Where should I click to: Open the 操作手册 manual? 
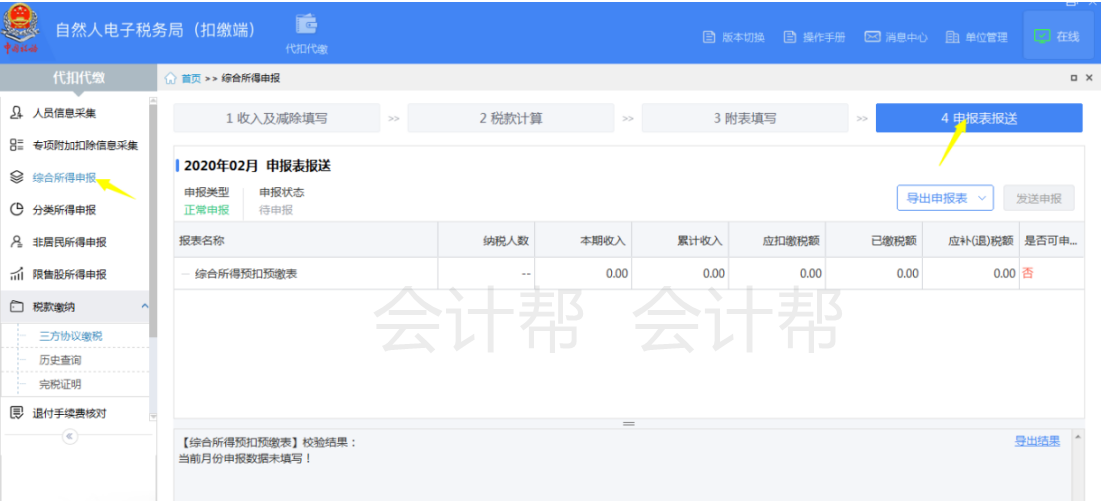pyautogui.click(x=815, y=37)
